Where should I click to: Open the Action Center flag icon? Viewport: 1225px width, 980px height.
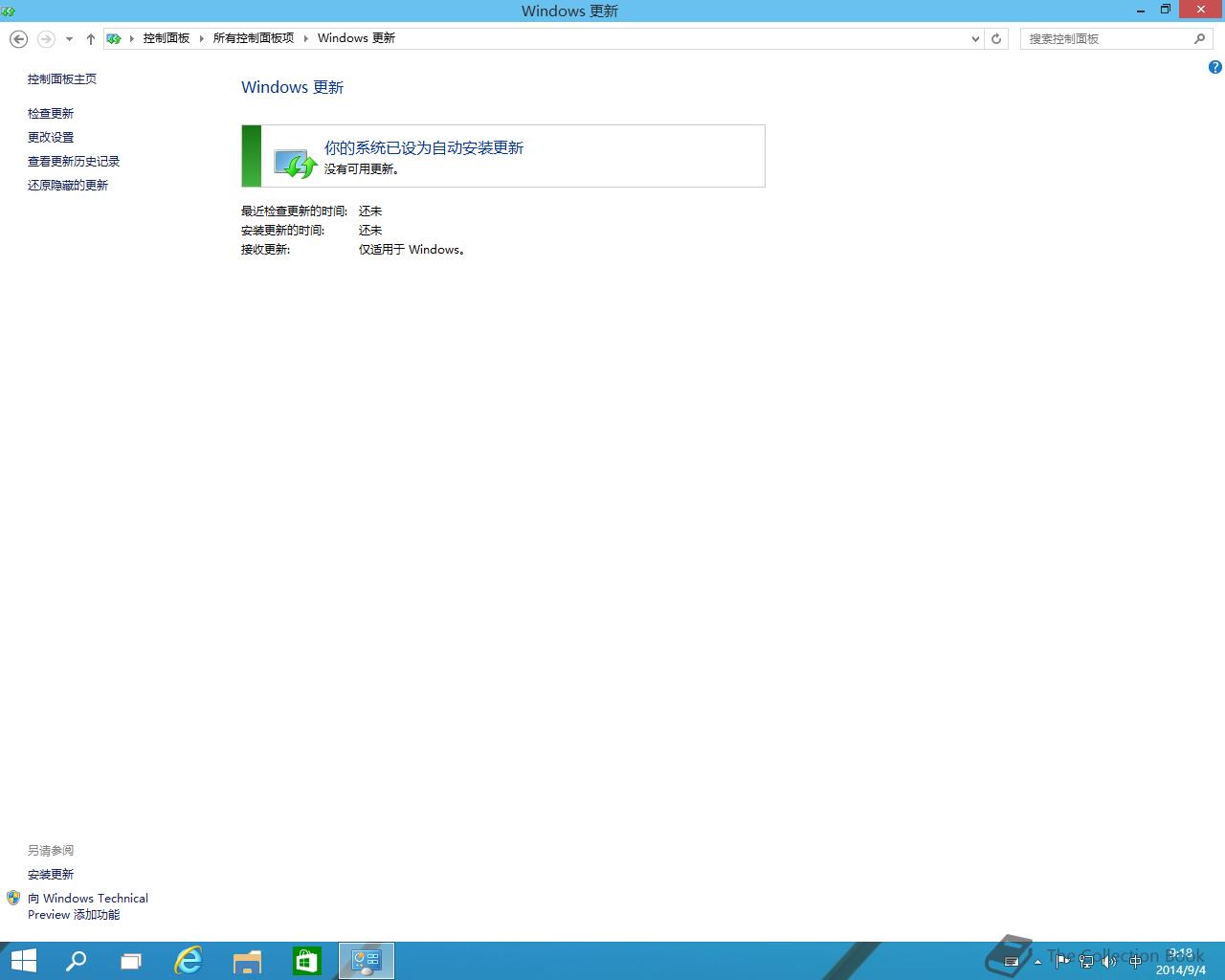[x=1062, y=961]
